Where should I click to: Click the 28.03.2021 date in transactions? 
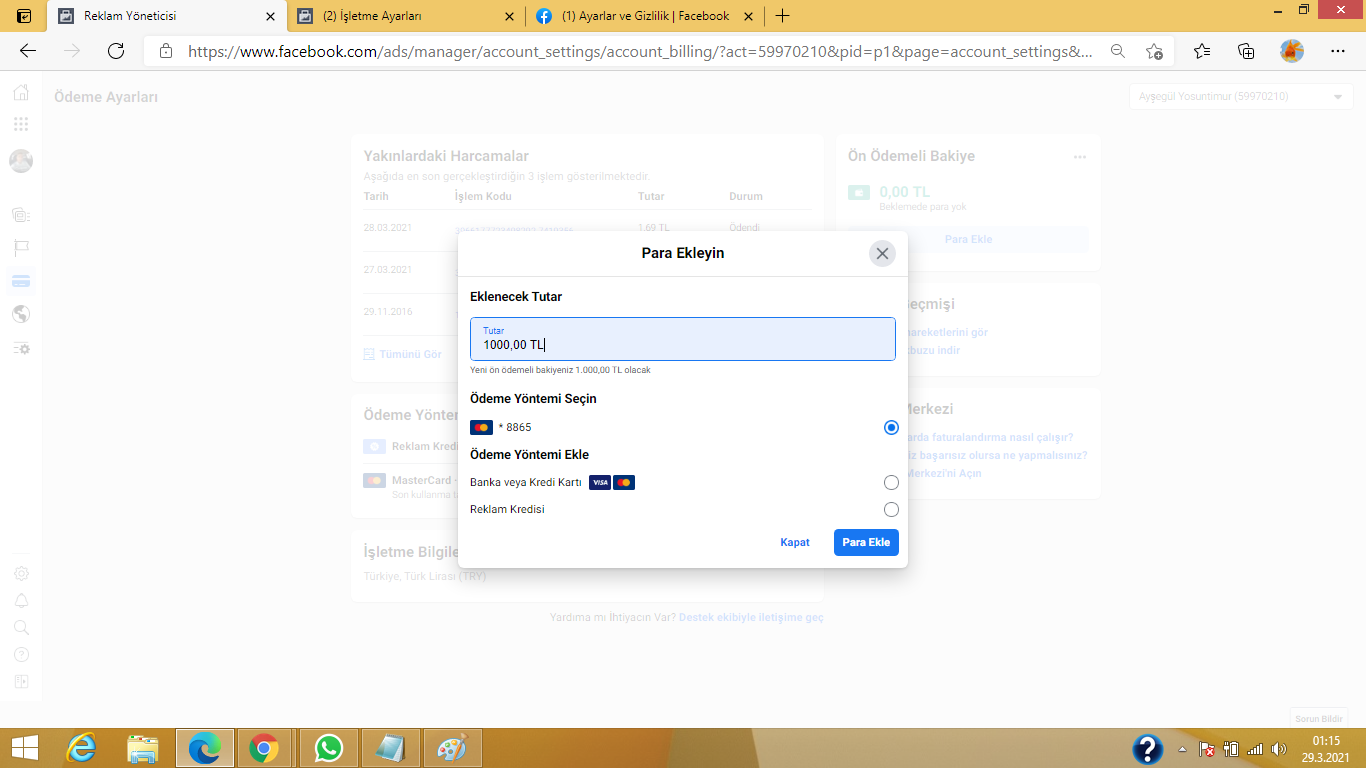pos(388,228)
